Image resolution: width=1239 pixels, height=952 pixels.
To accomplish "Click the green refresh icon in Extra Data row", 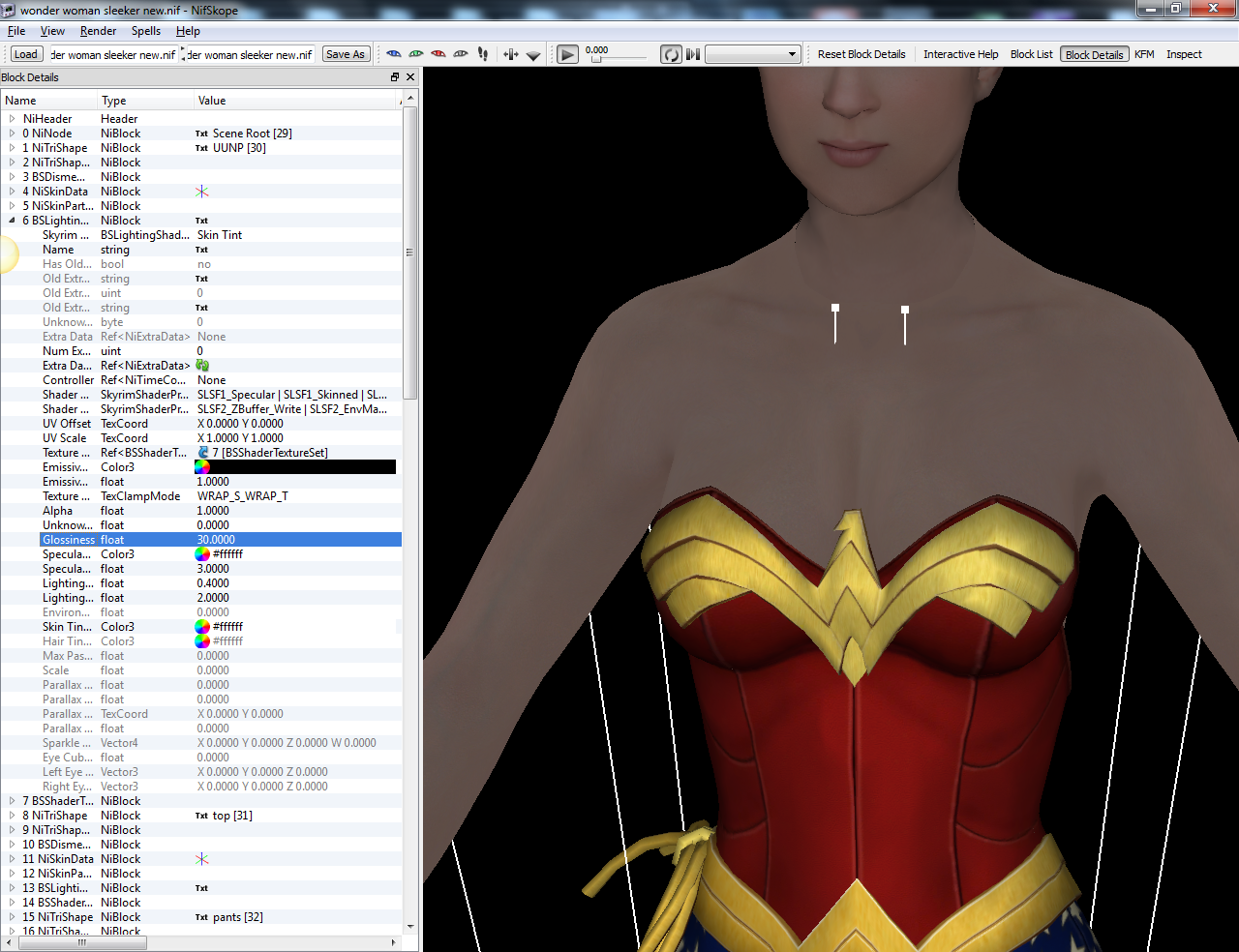I will click(202, 366).
